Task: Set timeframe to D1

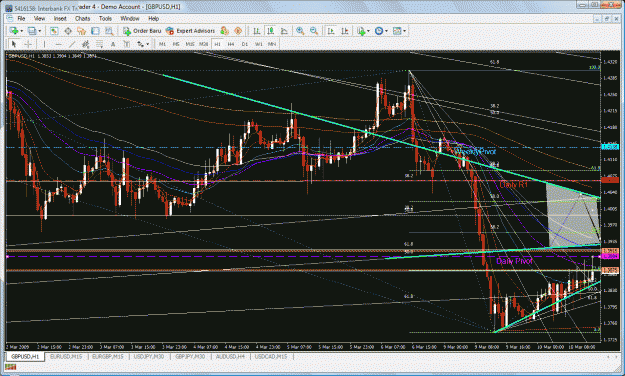Action: click(245, 44)
